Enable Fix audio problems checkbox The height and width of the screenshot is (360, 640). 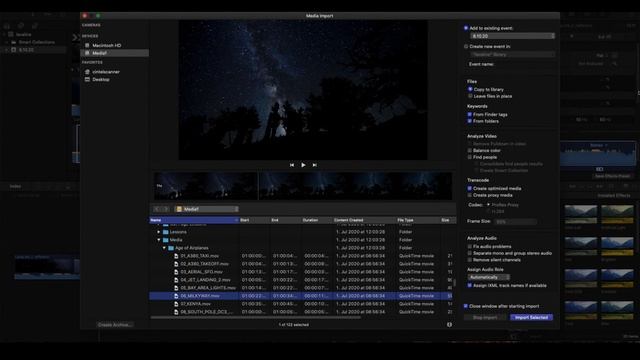pos(469,247)
